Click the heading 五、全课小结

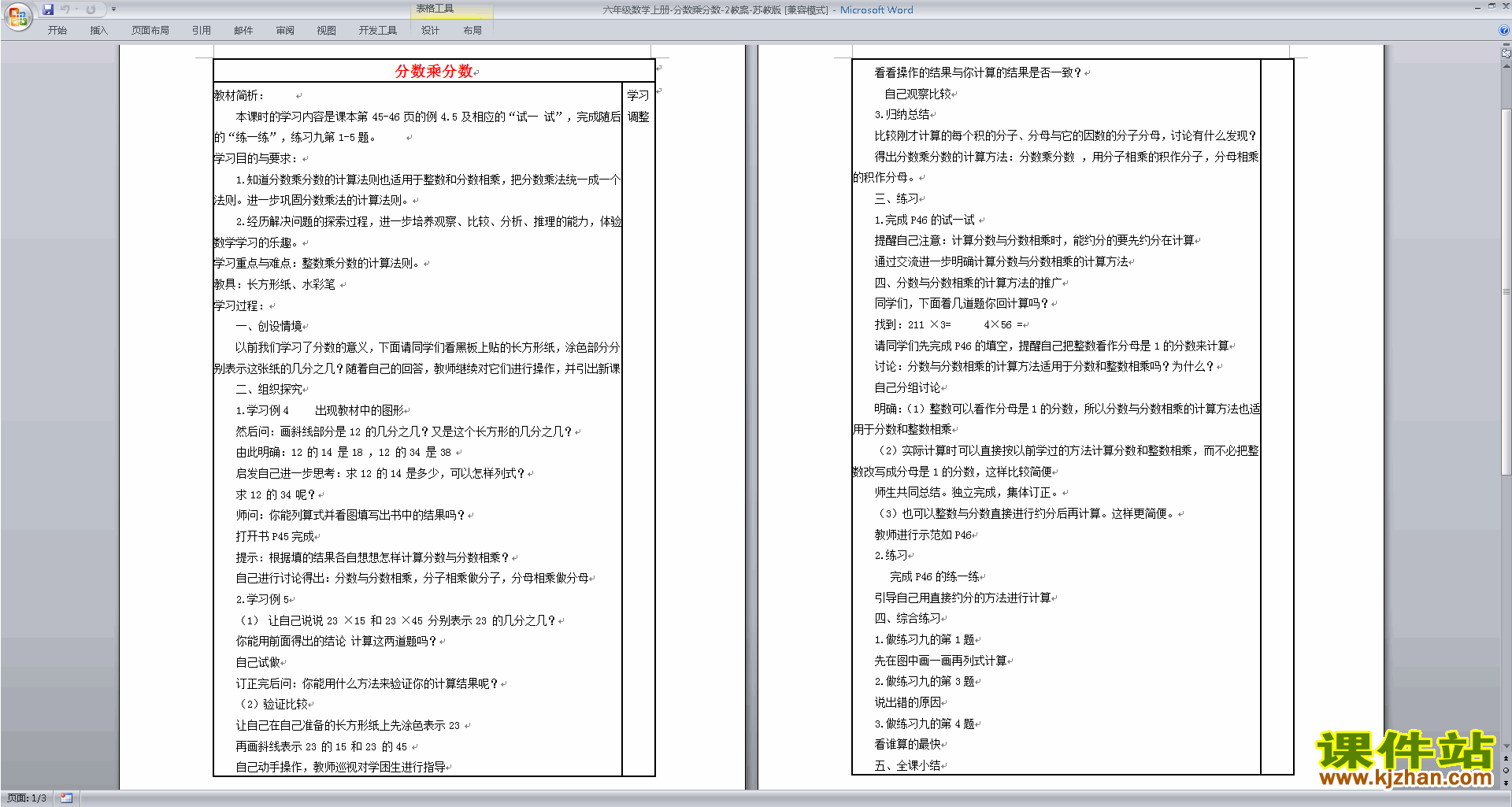click(907, 765)
